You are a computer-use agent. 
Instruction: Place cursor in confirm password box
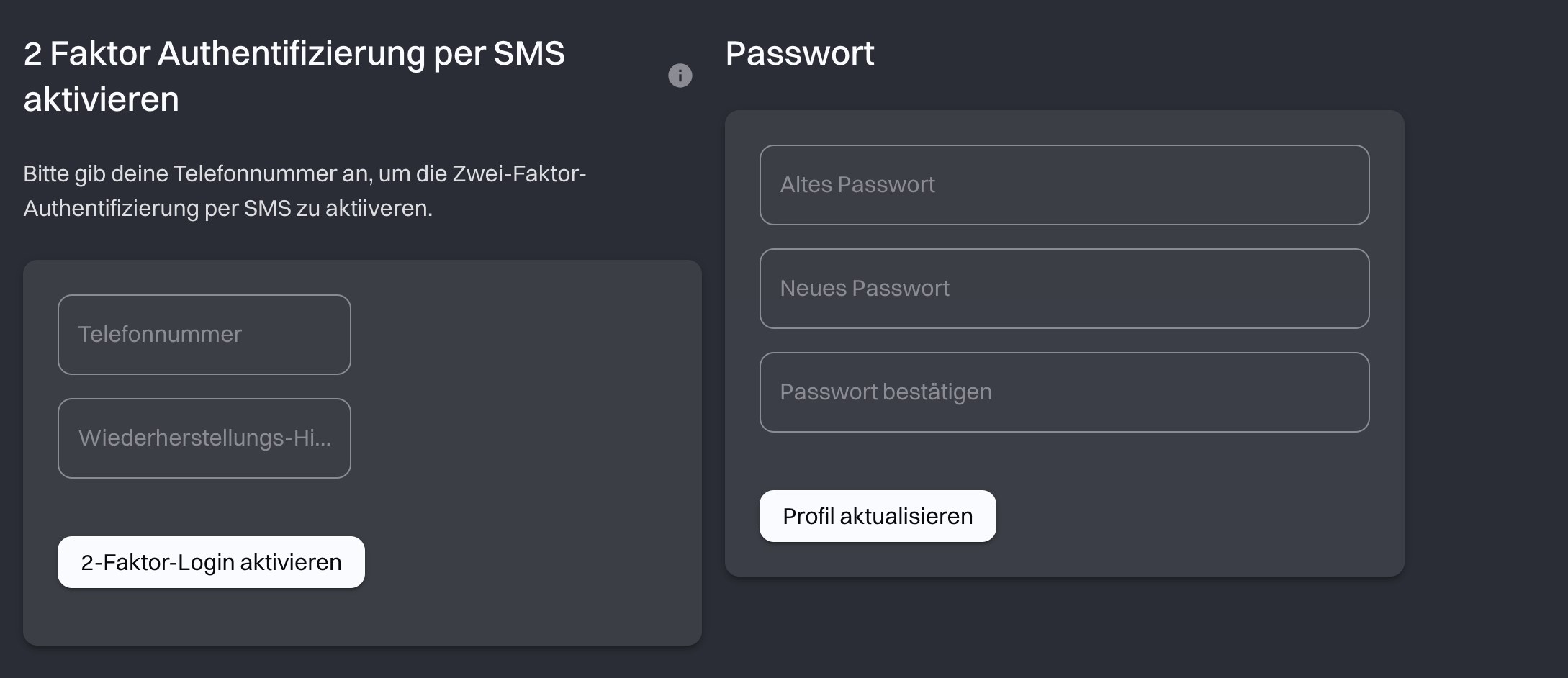click(x=1063, y=392)
